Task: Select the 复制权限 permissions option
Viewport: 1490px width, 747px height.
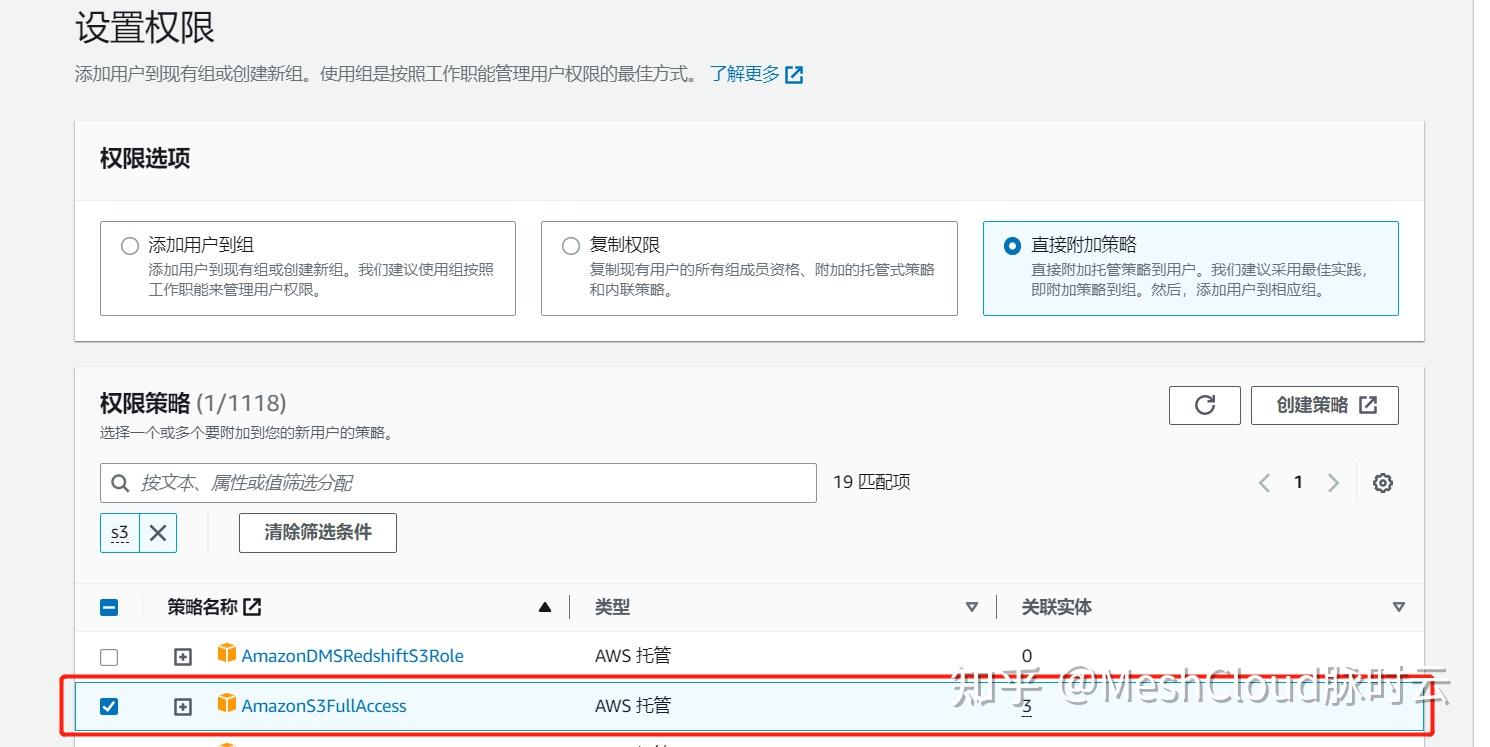Action: [x=570, y=245]
